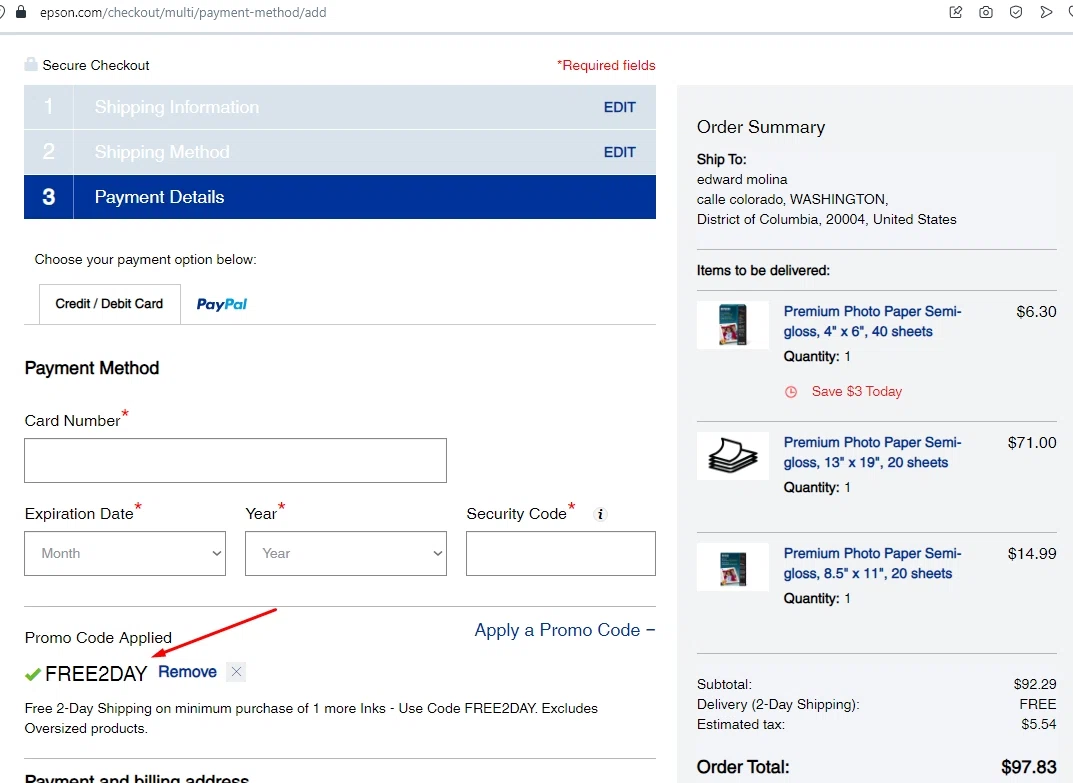The image size is (1073, 783).
Task: Remove the FREE2DAY promo code
Action: (188, 671)
